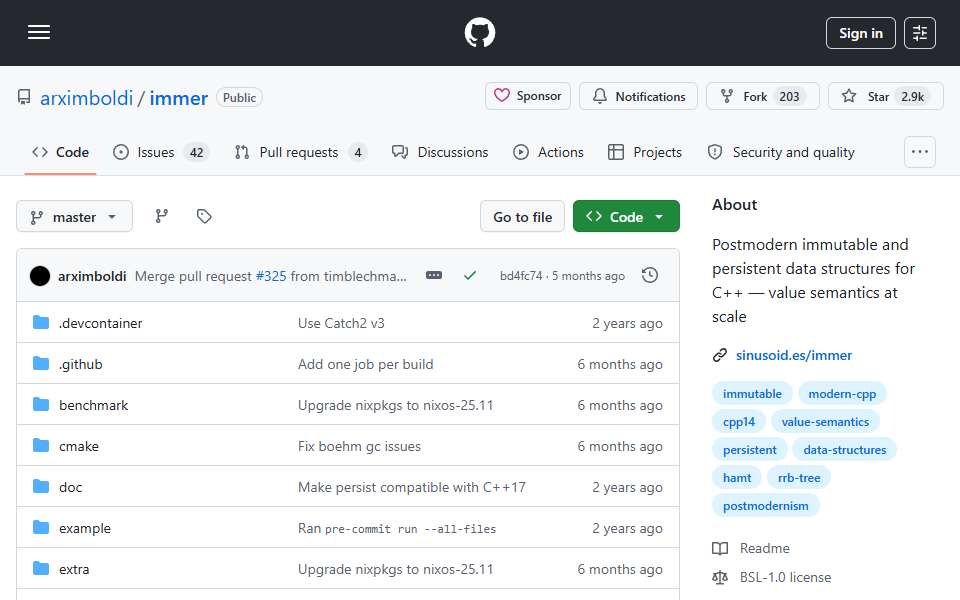Open the arximboldi owner profile link
Viewport: 960px width, 600px height.
tap(86, 98)
